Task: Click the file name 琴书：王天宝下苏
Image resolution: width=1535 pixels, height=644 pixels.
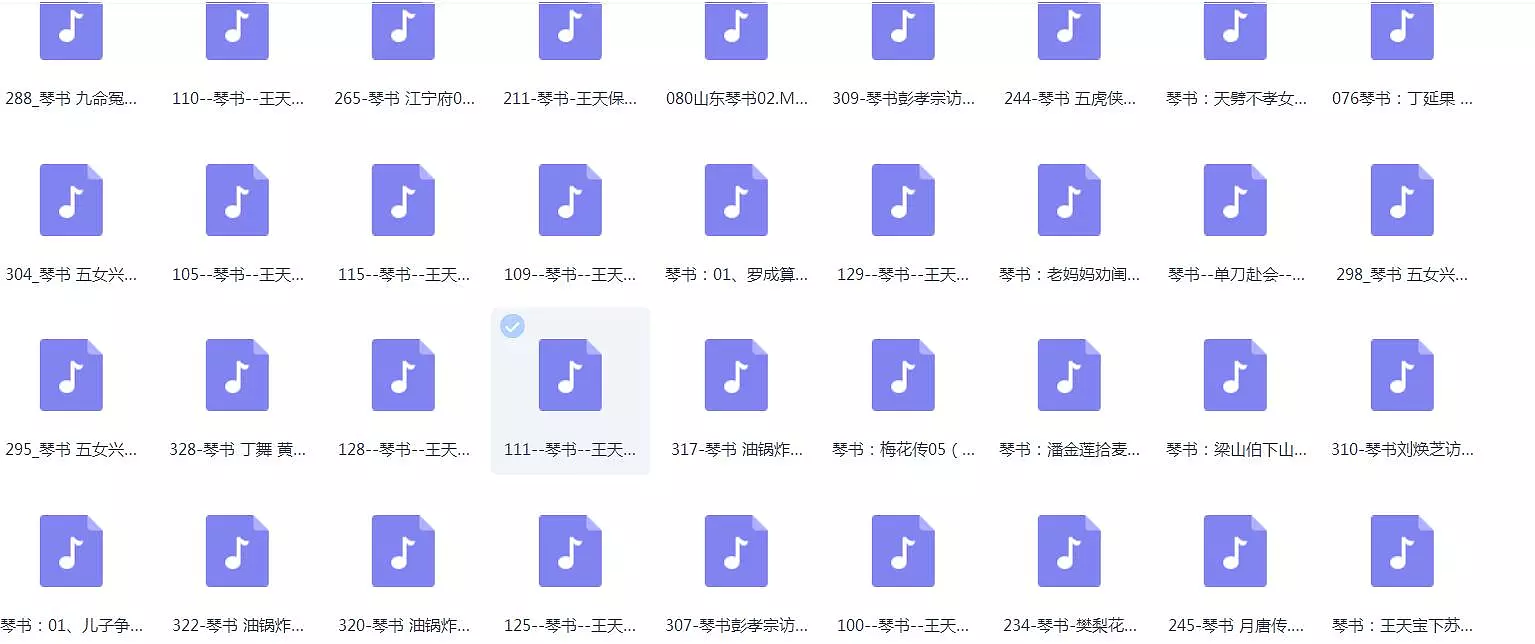Action: 1402,626
